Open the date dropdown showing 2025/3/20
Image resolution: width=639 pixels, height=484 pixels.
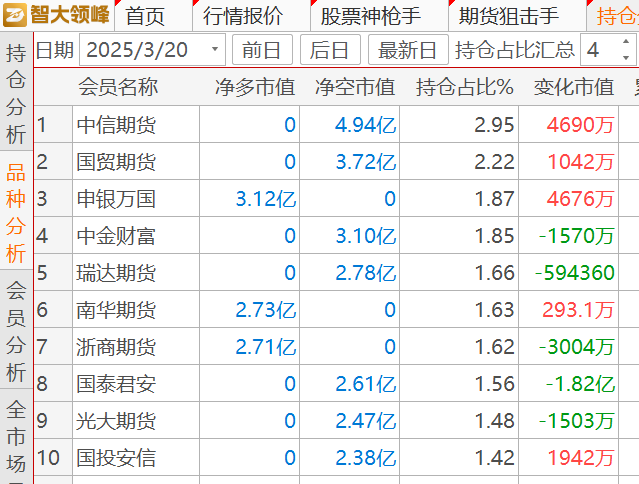tap(152, 50)
